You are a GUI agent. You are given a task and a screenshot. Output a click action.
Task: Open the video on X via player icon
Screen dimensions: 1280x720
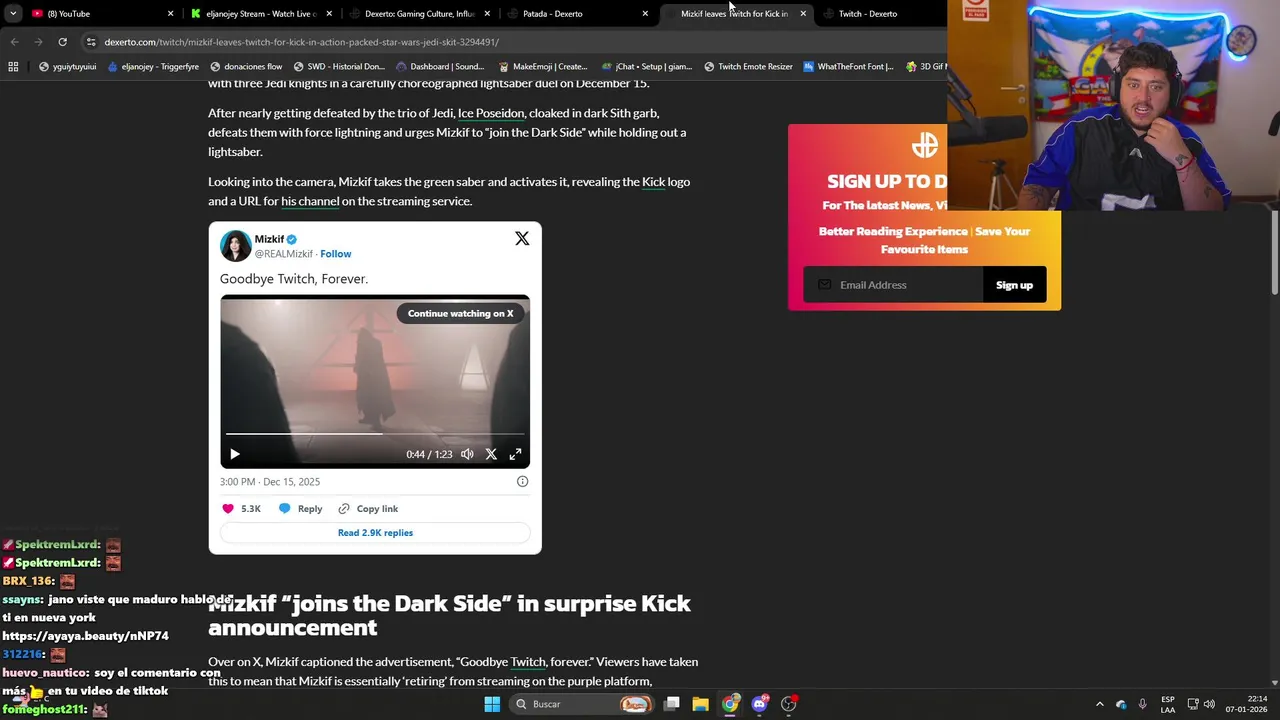pos(491,454)
